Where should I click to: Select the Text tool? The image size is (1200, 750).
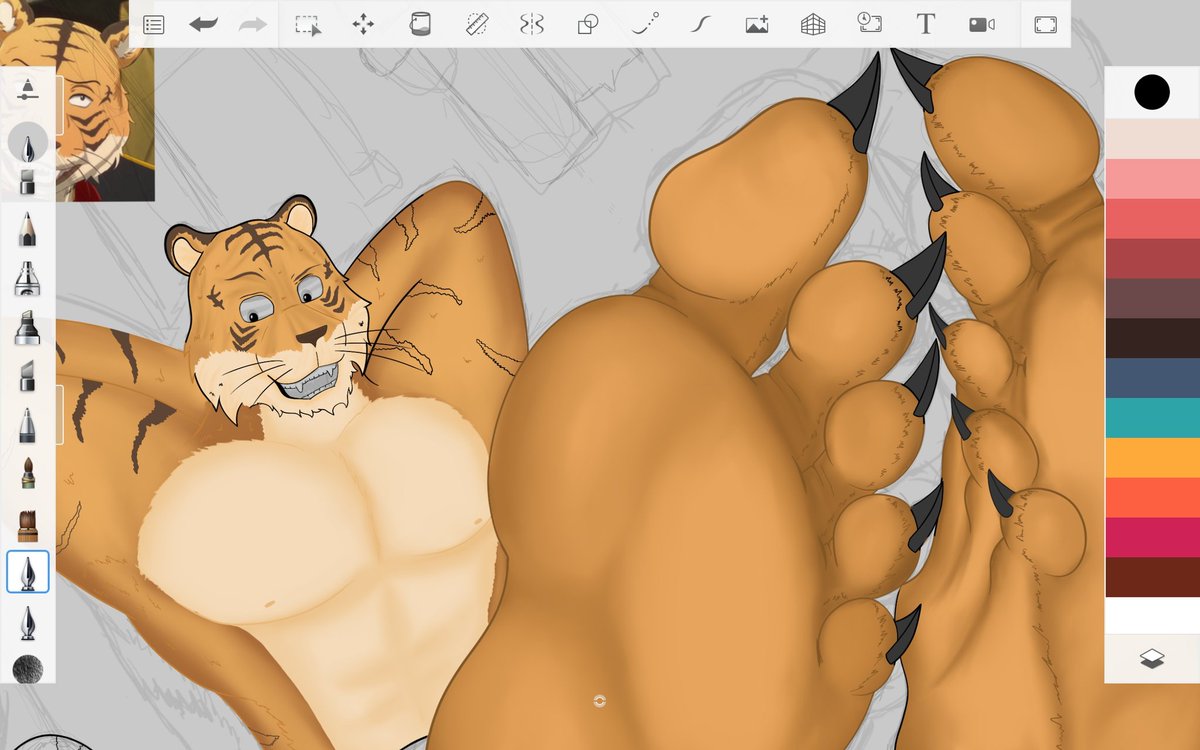926,25
